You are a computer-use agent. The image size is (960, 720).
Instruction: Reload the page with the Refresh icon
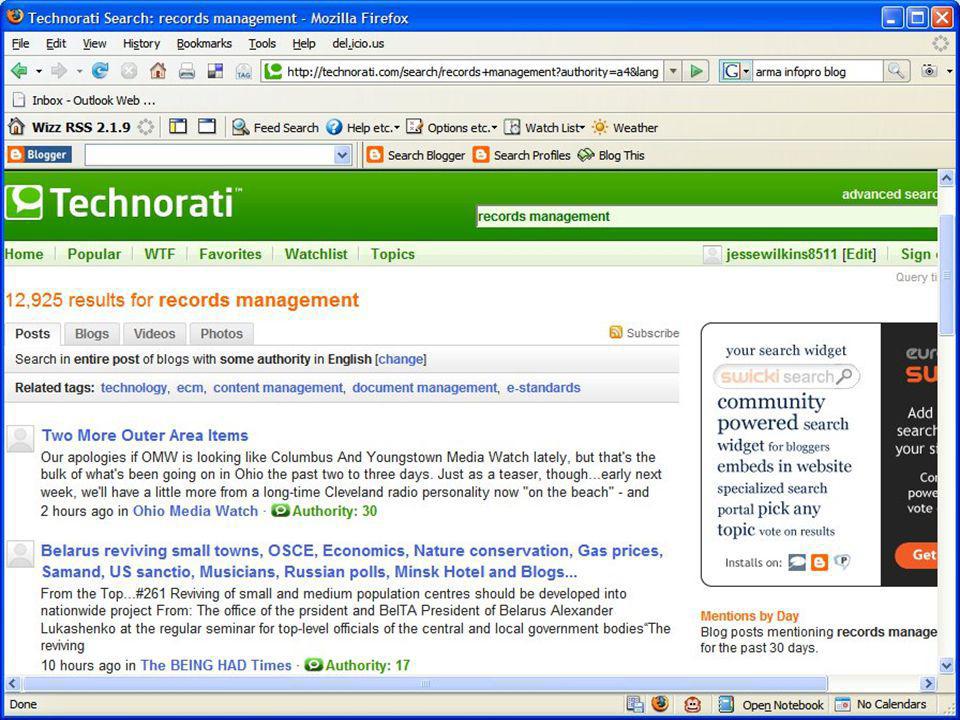coord(100,71)
